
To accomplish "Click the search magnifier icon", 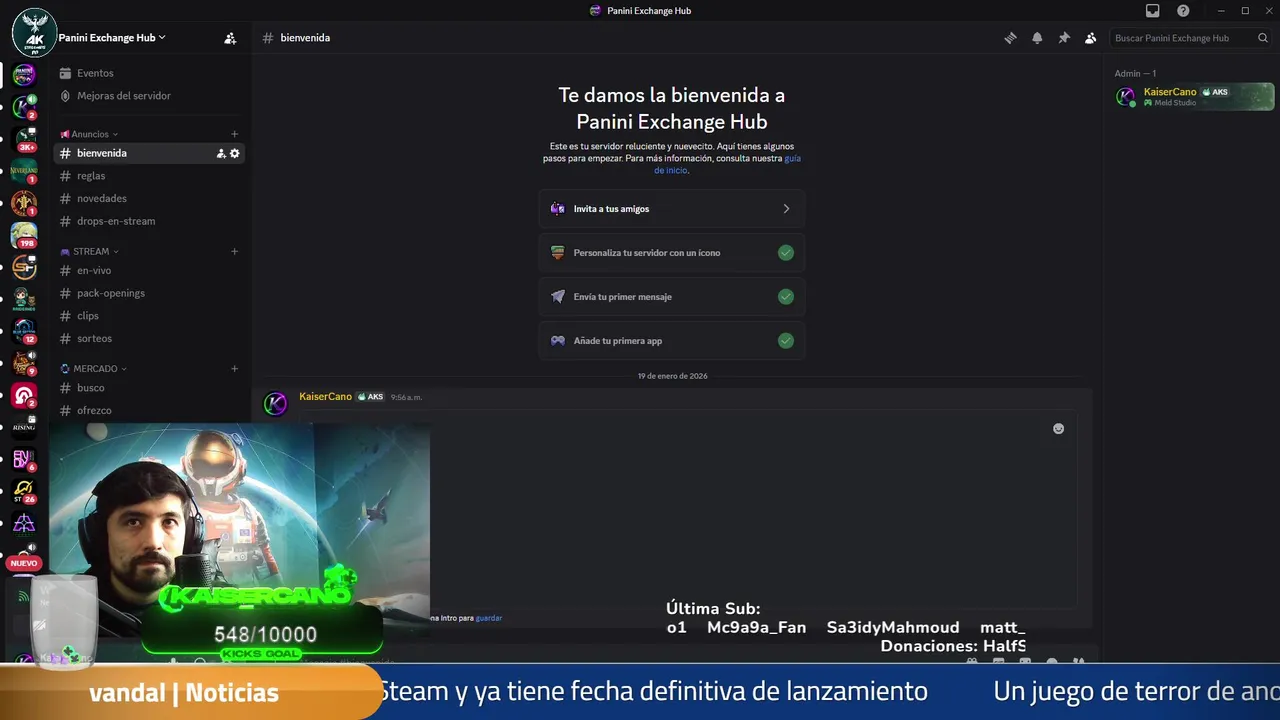I will coord(1263,38).
